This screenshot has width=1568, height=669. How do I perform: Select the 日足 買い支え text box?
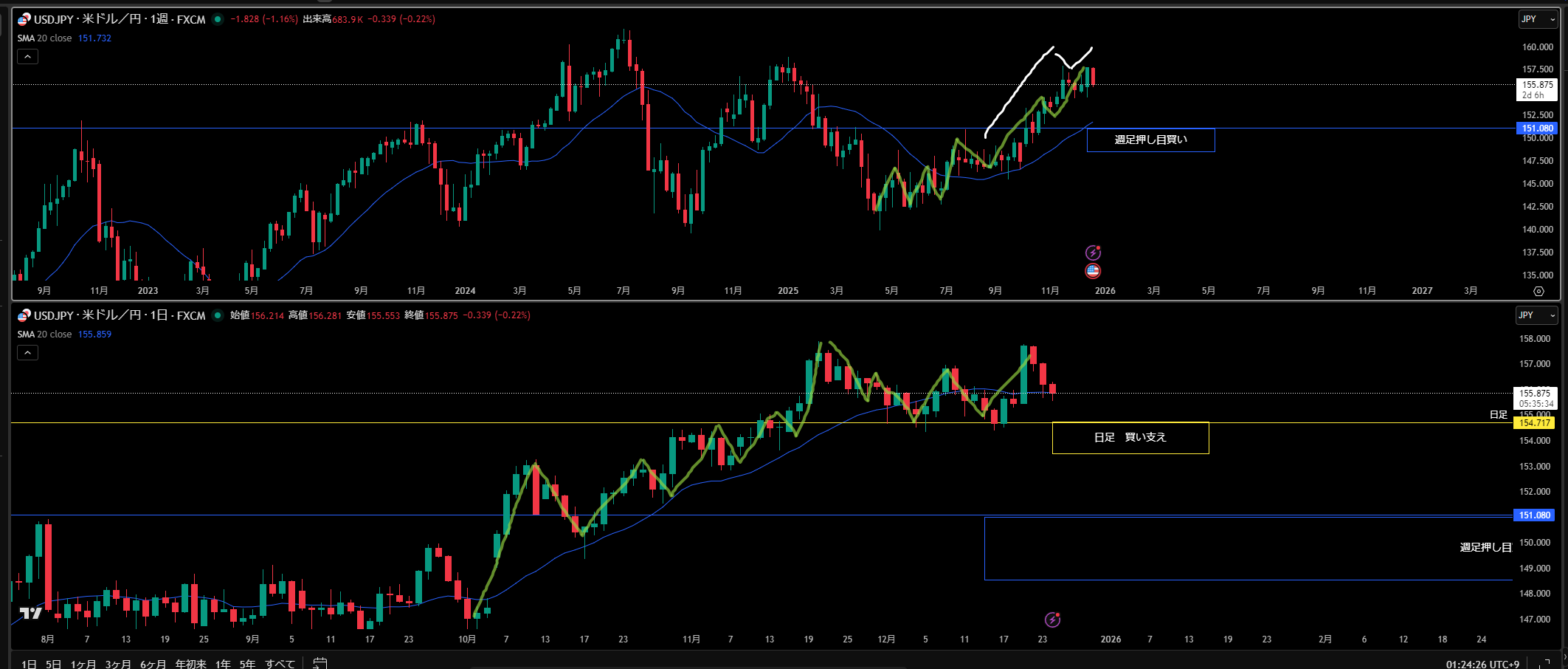pyautogui.click(x=1130, y=438)
